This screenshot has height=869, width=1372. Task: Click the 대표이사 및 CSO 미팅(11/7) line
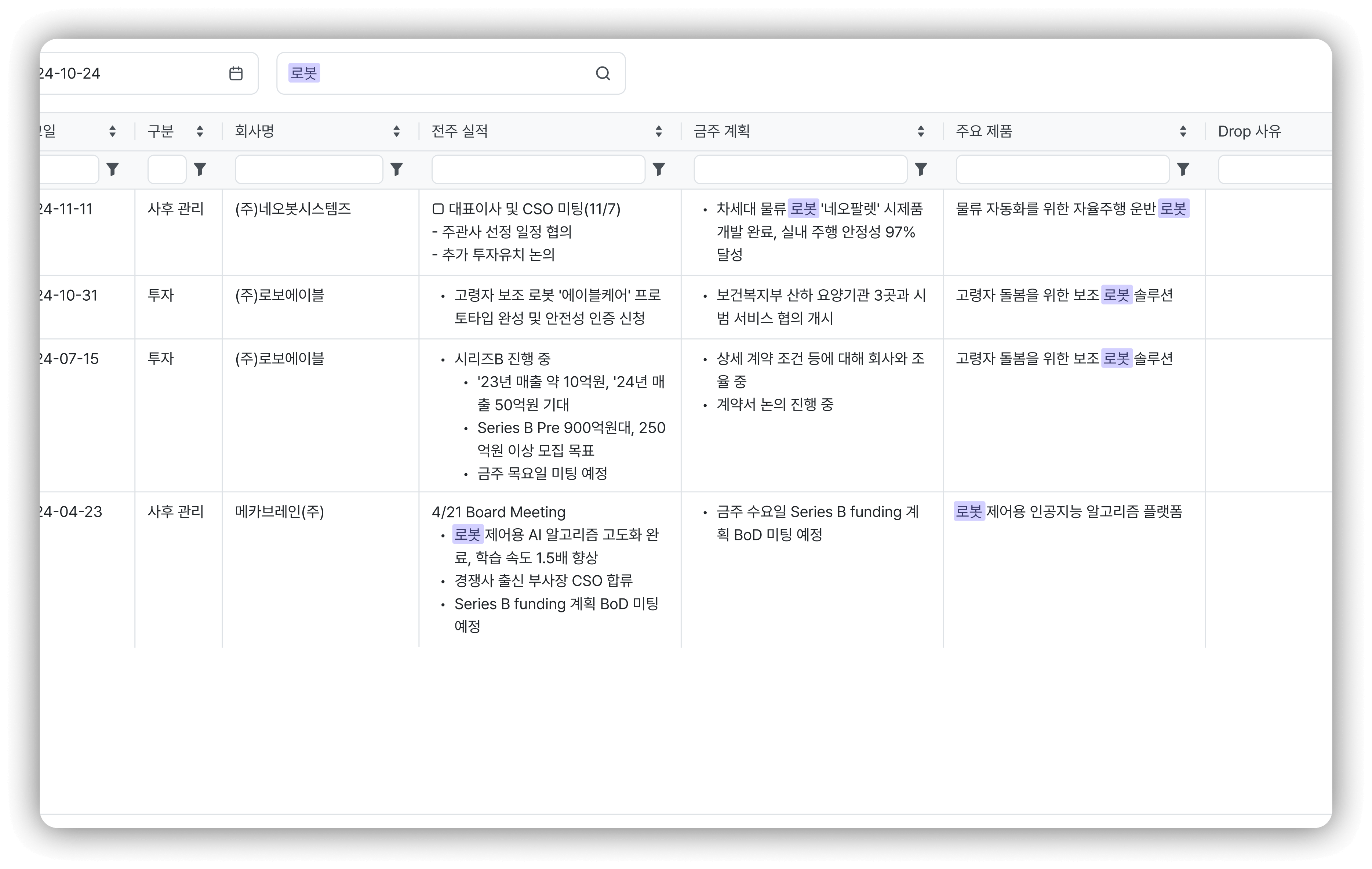coord(527,209)
